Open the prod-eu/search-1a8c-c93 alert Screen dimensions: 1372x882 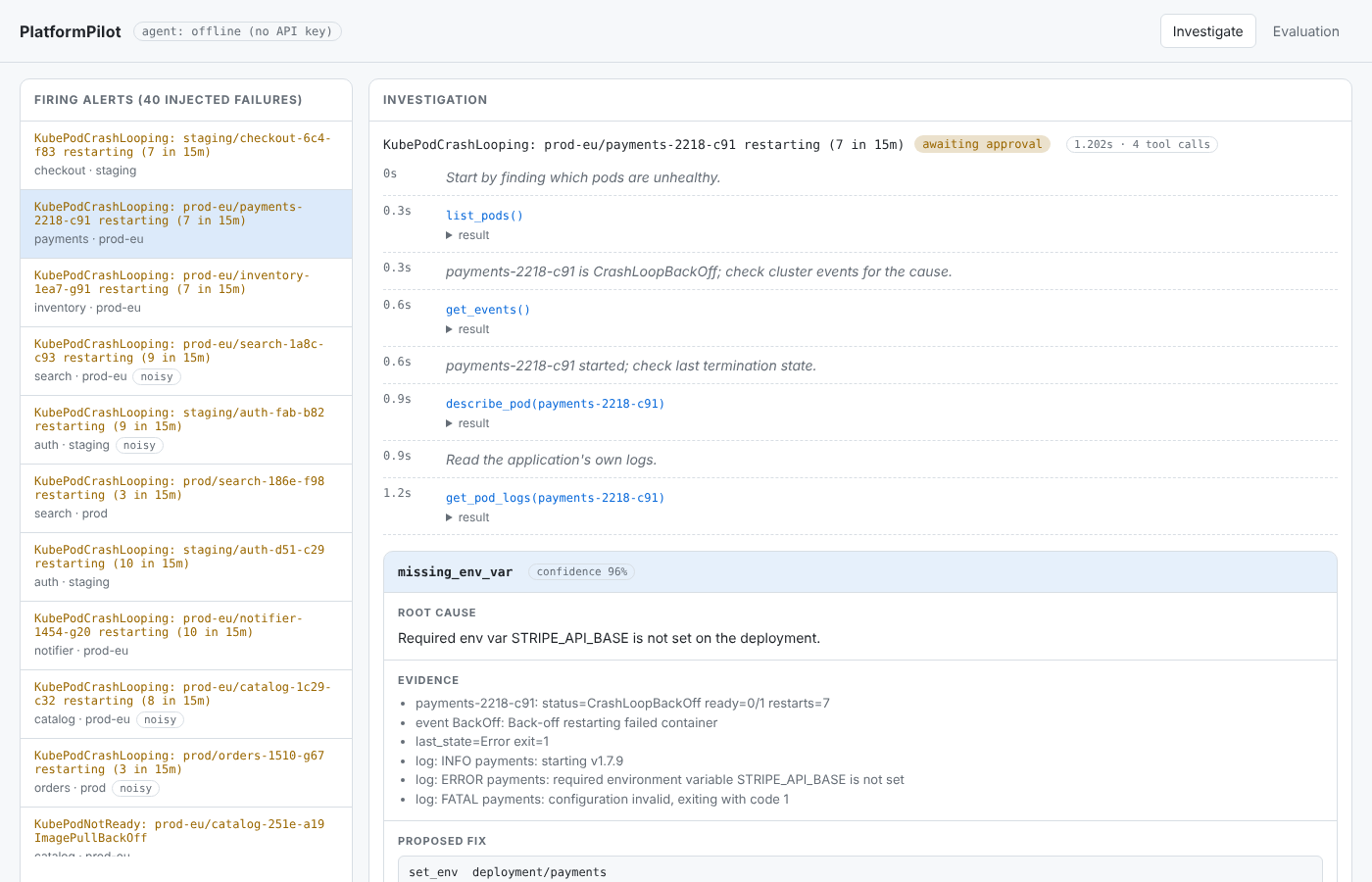(186, 361)
